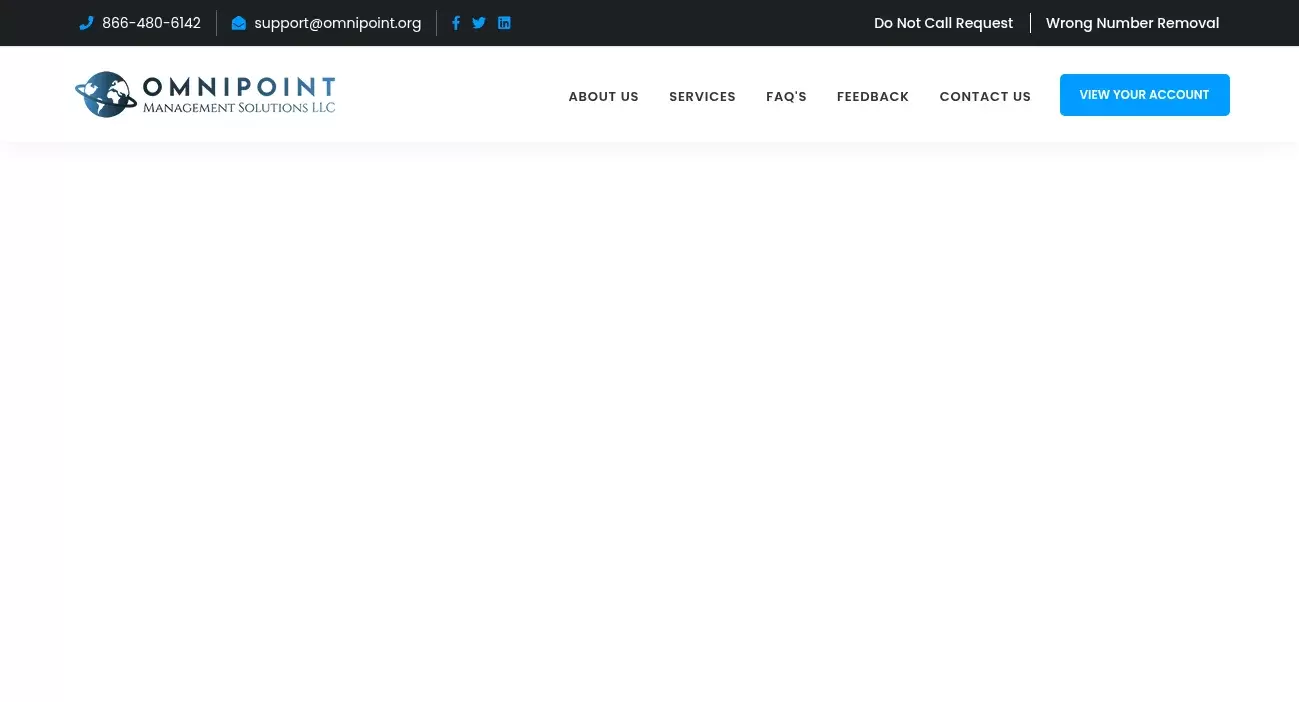Open the Twitter social icon

tap(479, 23)
